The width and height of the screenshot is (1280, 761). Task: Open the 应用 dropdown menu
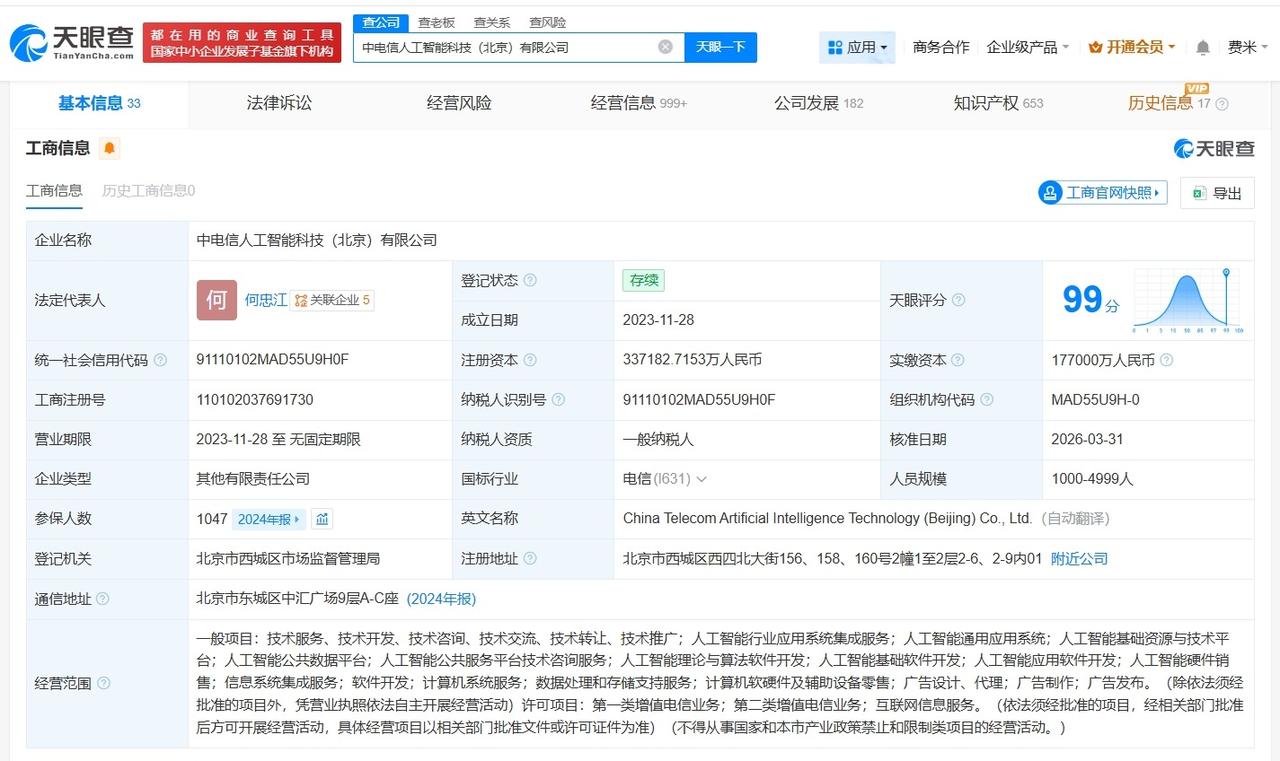click(857, 47)
